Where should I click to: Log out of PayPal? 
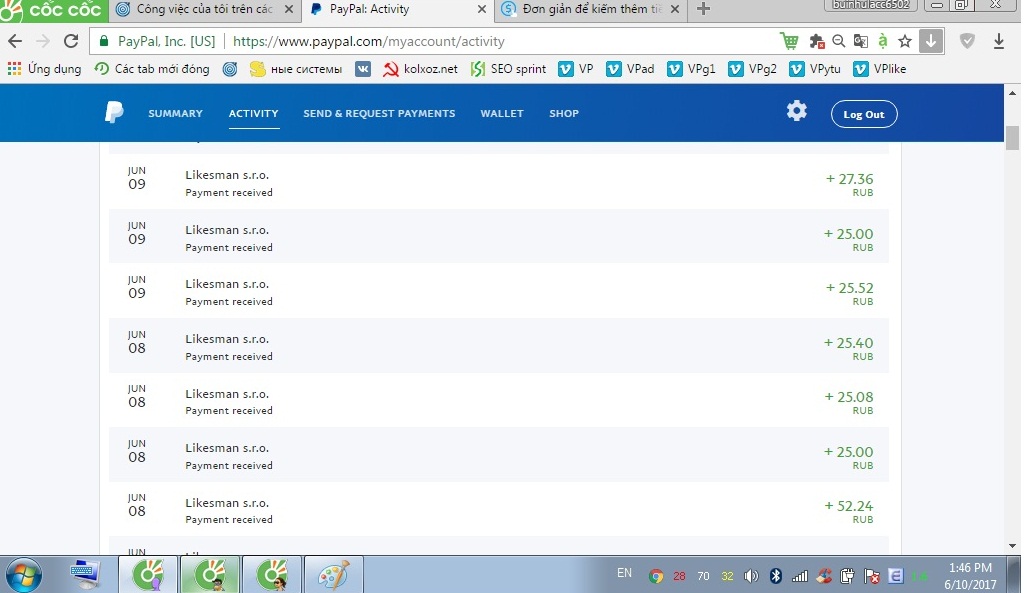point(864,114)
